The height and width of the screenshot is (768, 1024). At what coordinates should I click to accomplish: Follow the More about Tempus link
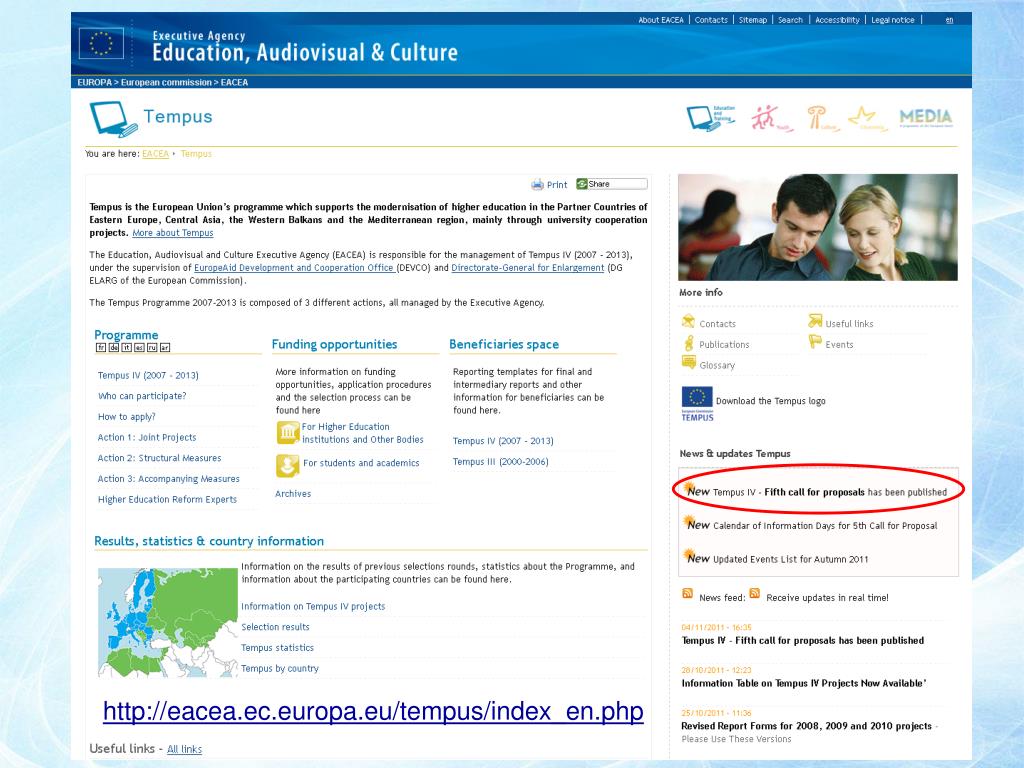pyautogui.click(x=173, y=233)
